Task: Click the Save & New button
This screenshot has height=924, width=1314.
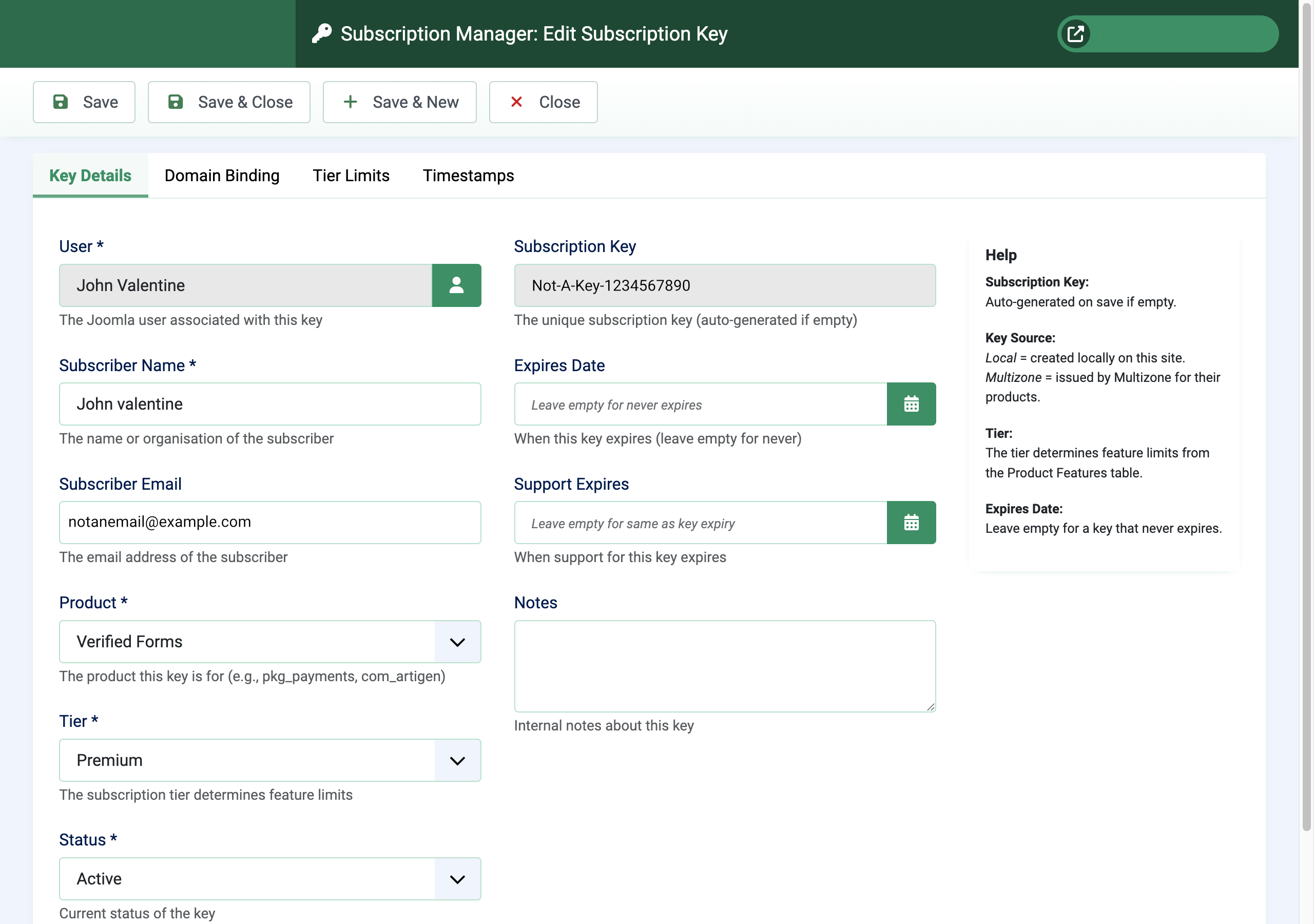Action: 399,102
